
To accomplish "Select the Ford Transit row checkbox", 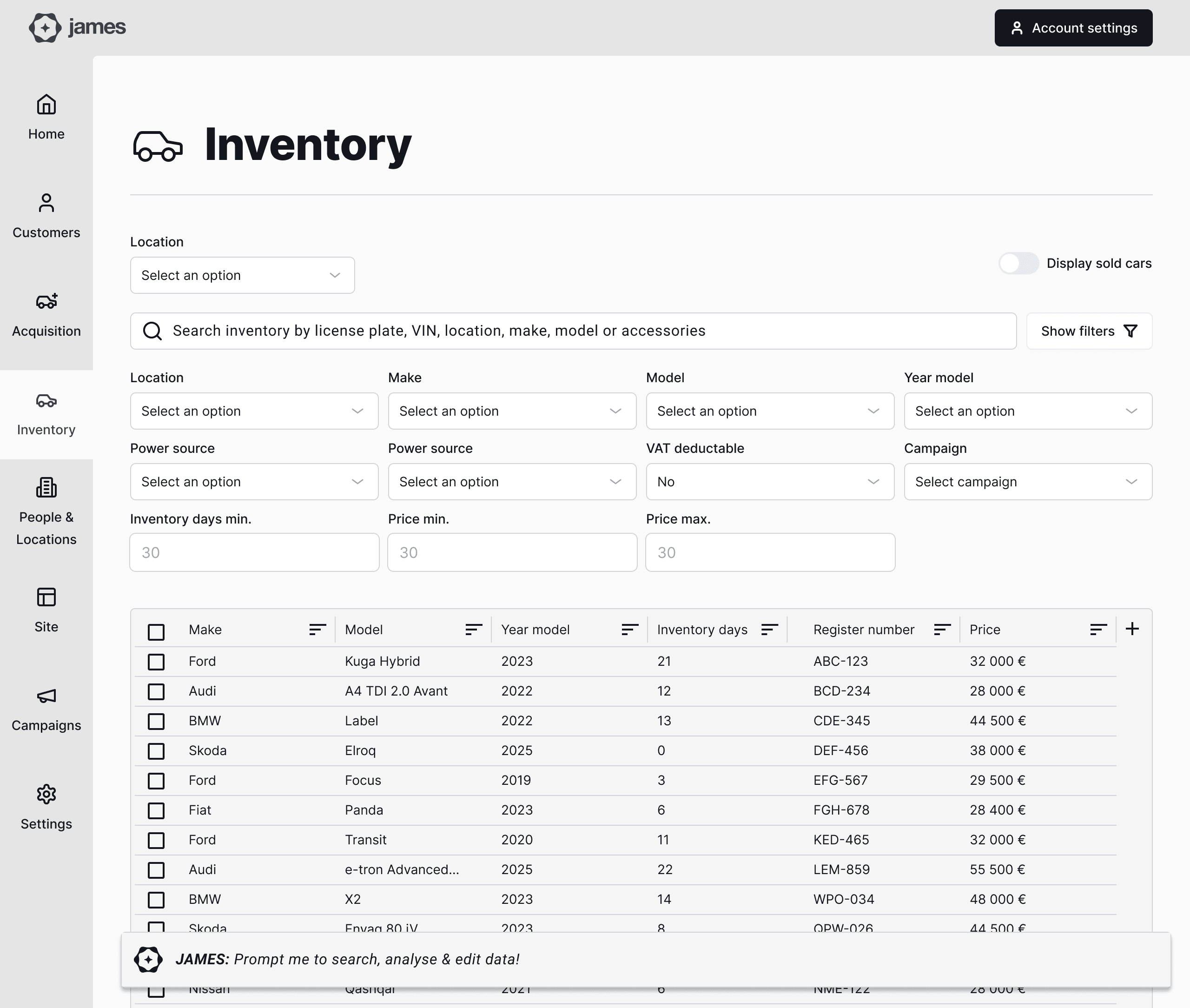I will (156, 840).
